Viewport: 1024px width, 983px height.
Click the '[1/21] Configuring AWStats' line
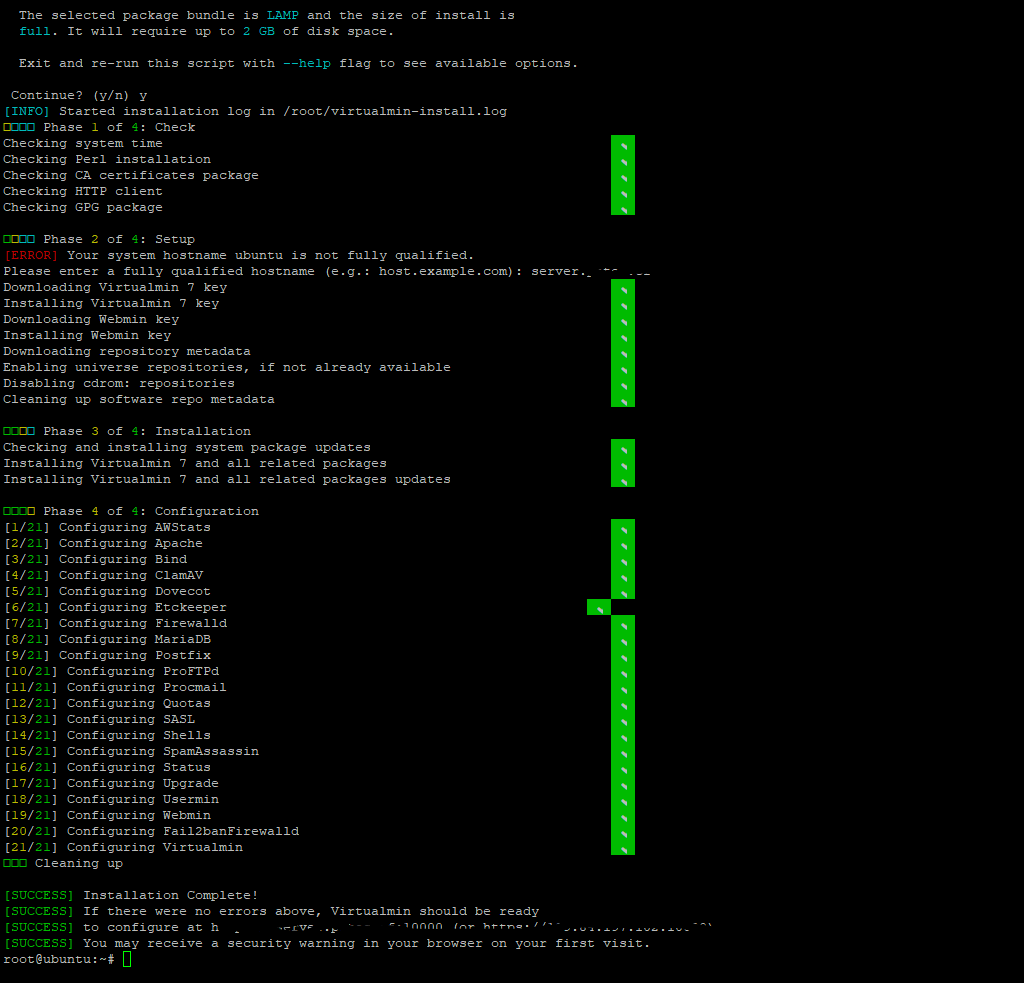[107, 527]
